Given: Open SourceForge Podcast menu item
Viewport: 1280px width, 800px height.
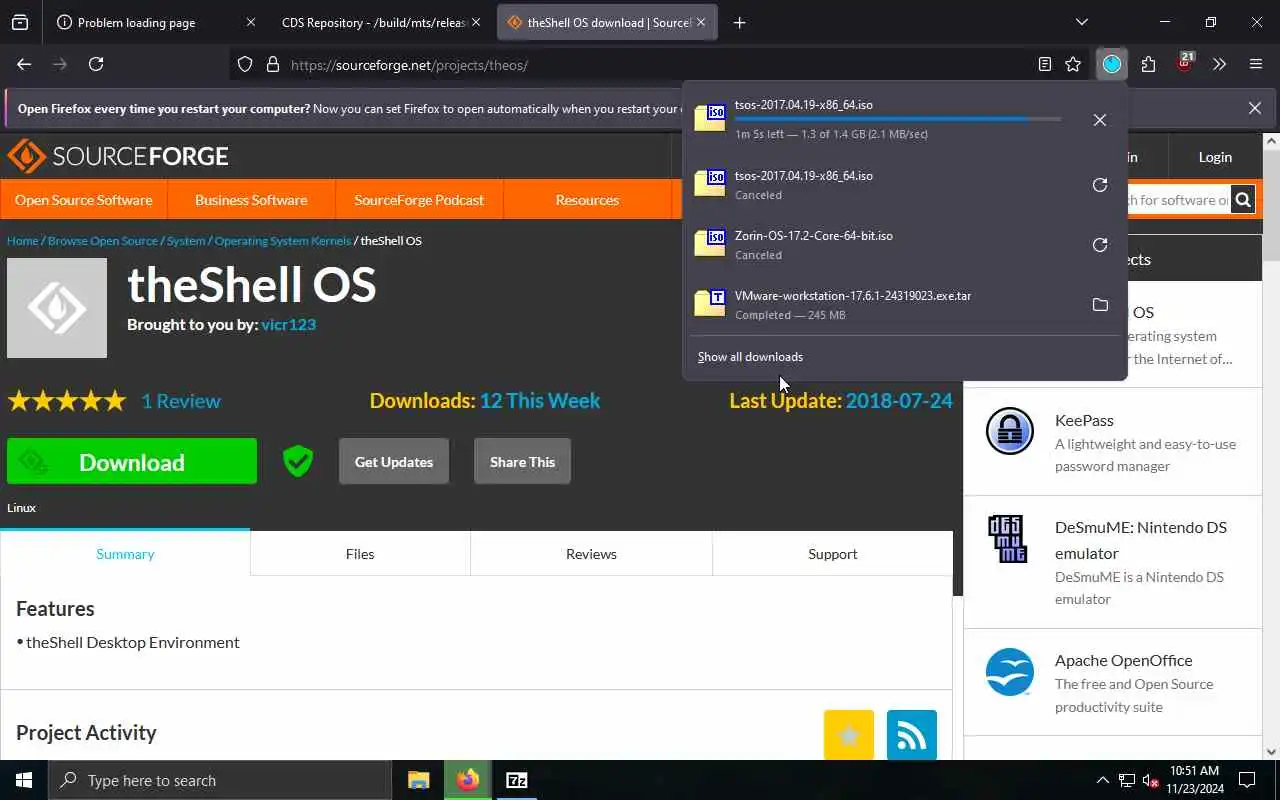Looking at the screenshot, I should [419, 200].
